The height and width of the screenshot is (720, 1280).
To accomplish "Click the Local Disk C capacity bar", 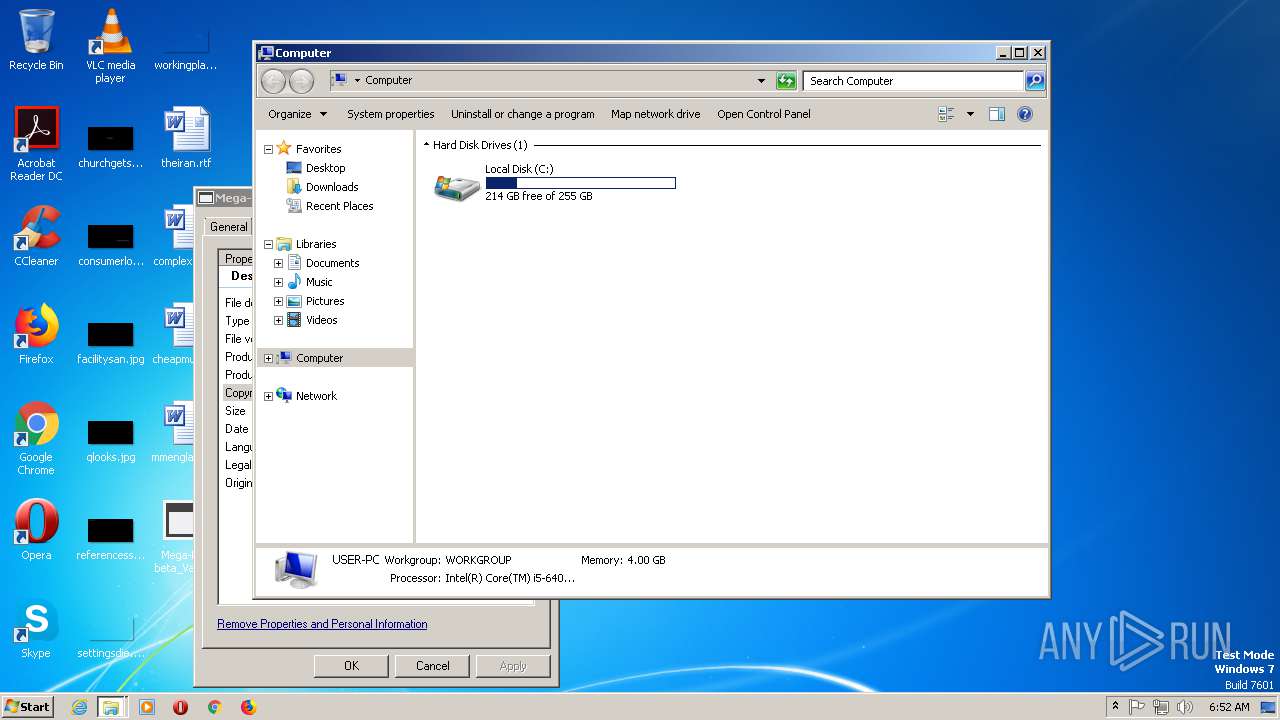I will point(580,183).
